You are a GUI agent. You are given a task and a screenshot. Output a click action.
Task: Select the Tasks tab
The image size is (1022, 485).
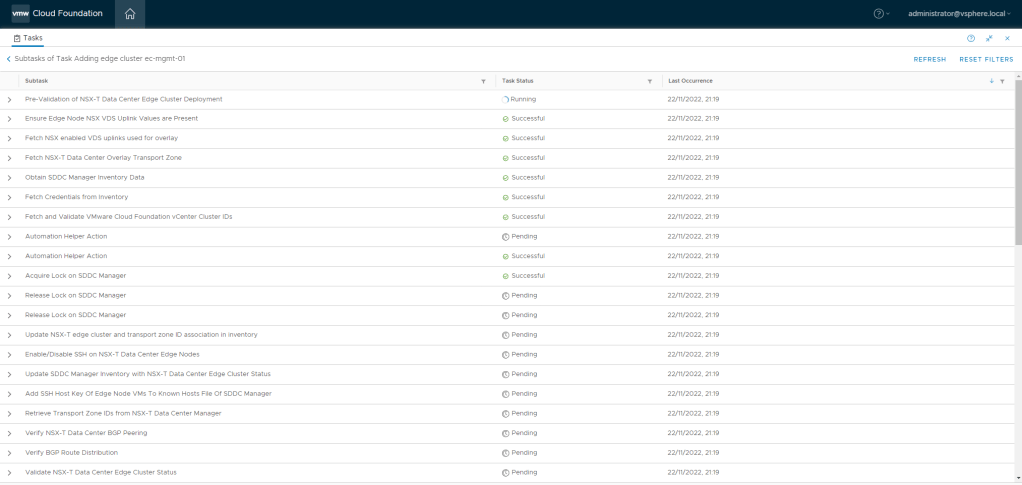tap(28, 38)
